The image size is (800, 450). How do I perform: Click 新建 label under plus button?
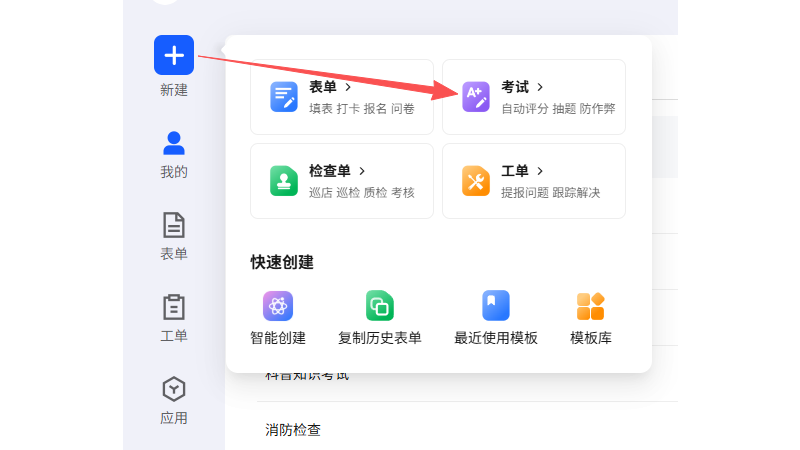click(x=174, y=90)
